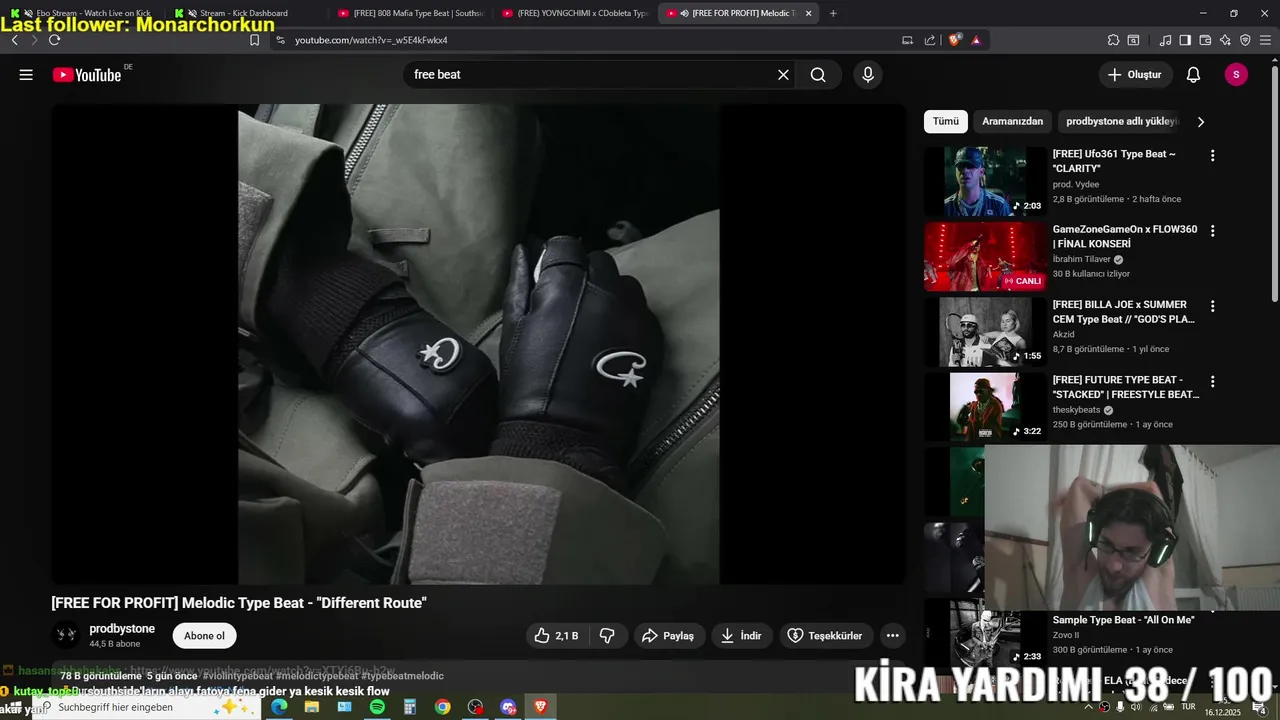Open the YouTube notifications bell

[1193, 75]
